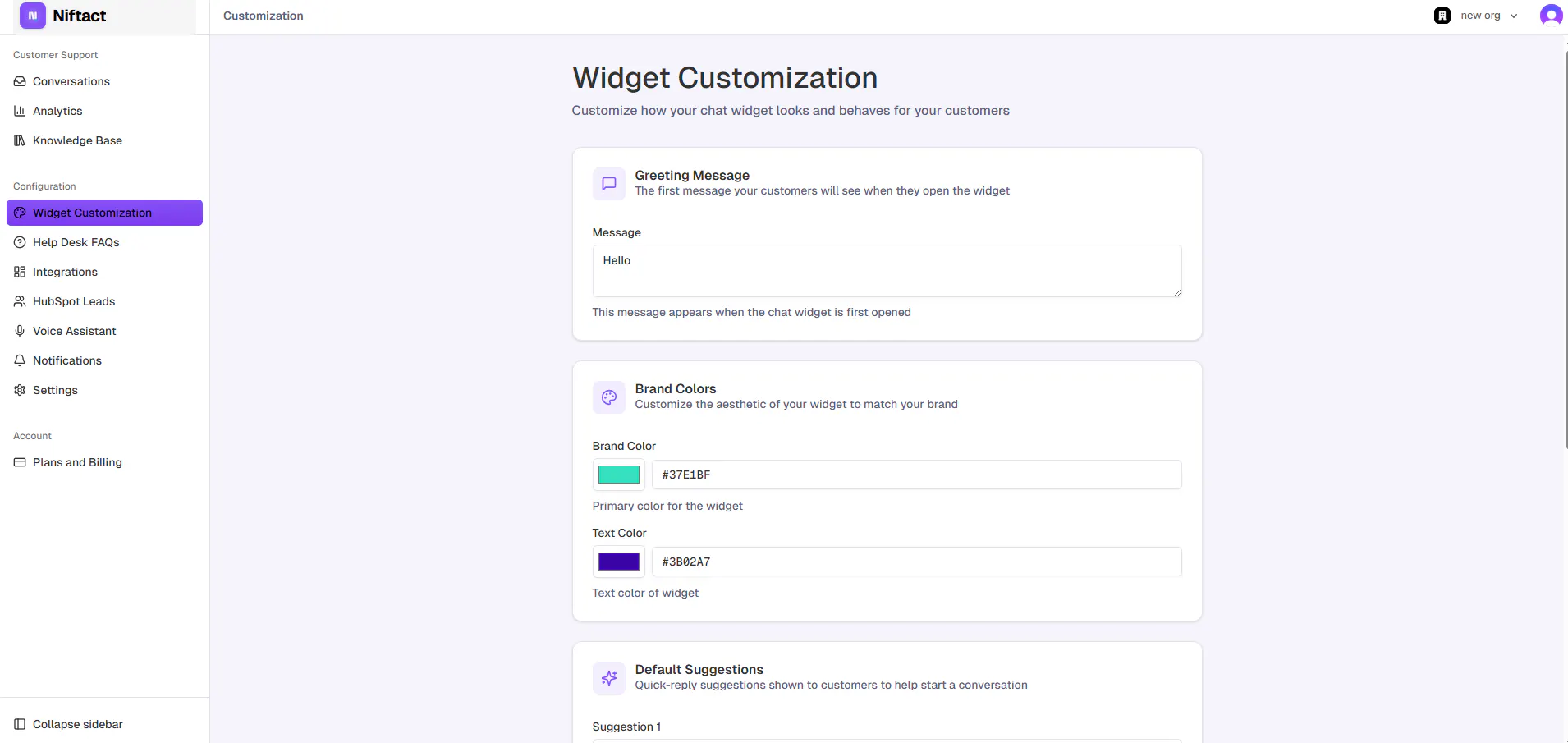Click the Widget Customization page heading
The image size is (1568, 743).
click(x=725, y=78)
